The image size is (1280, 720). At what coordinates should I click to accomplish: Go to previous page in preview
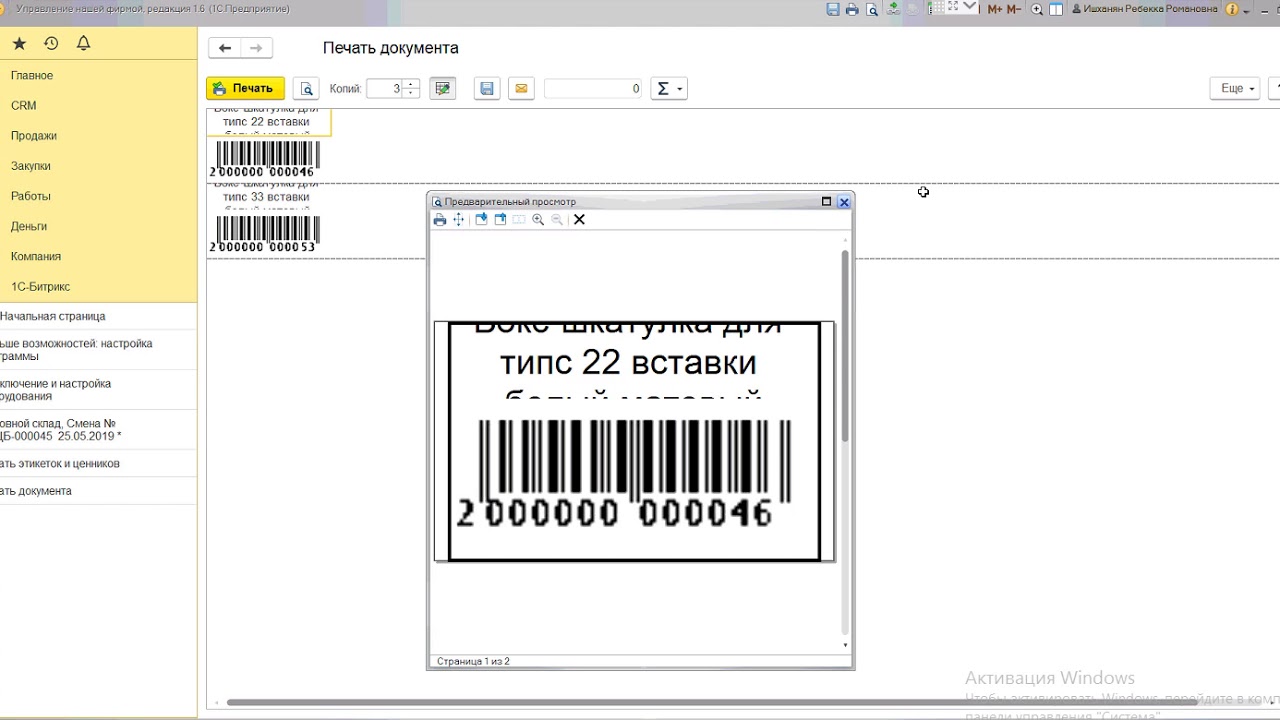pyautogui.click(x=501, y=220)
